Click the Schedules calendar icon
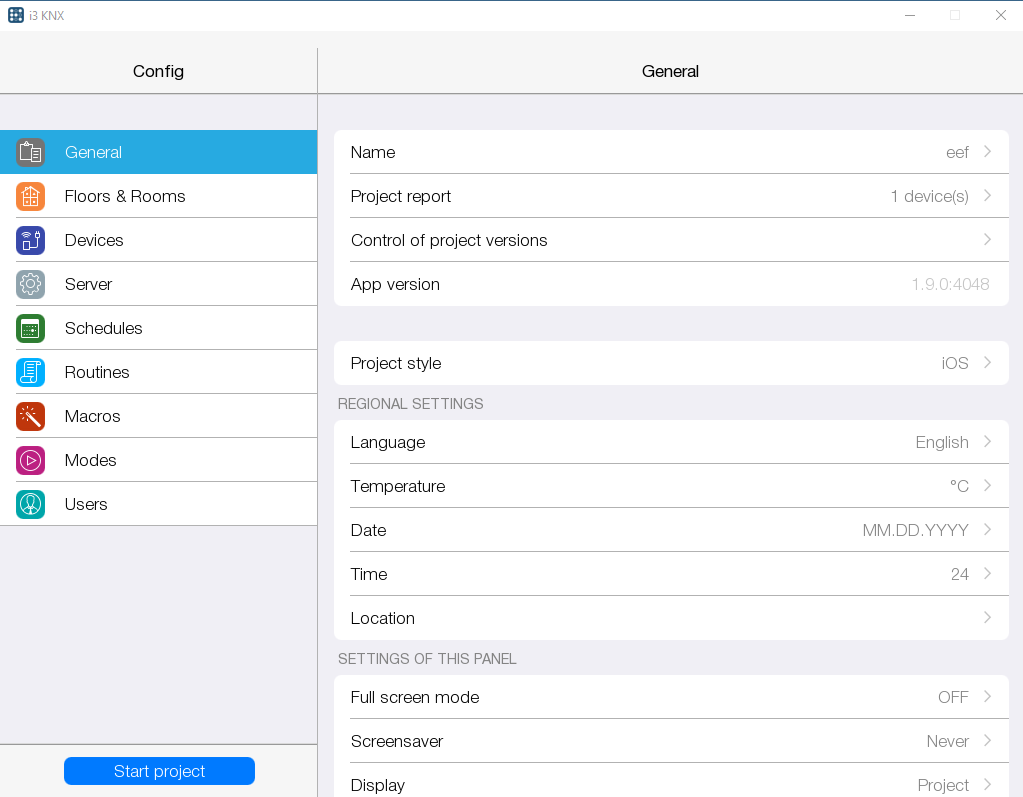 point(30,328)
